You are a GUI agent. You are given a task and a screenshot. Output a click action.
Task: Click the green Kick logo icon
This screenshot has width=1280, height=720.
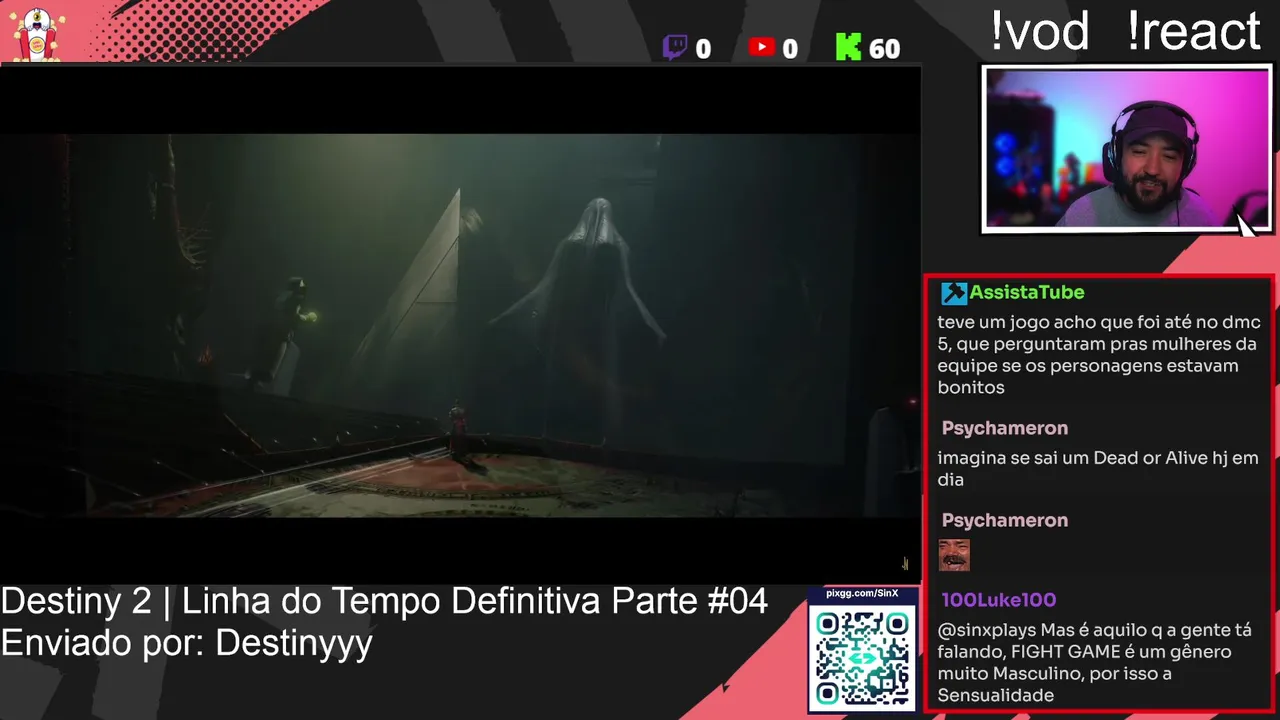848,47
